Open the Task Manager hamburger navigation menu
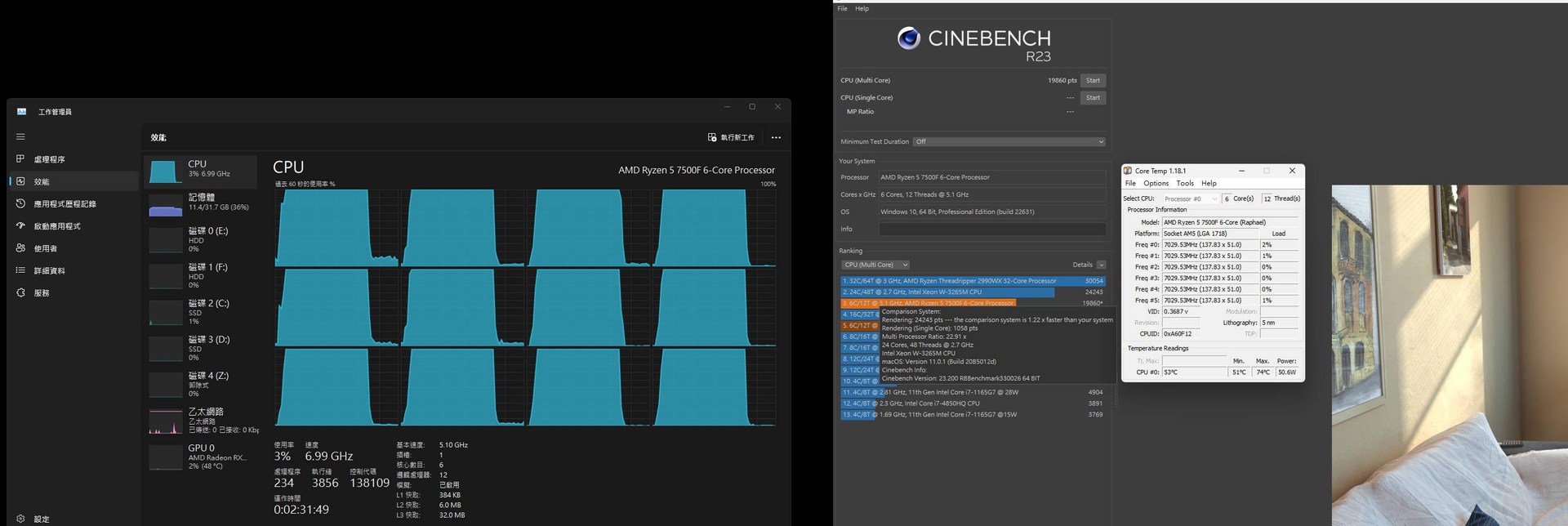The width and height of the screenshot is (1568, 526). [20, 136]
